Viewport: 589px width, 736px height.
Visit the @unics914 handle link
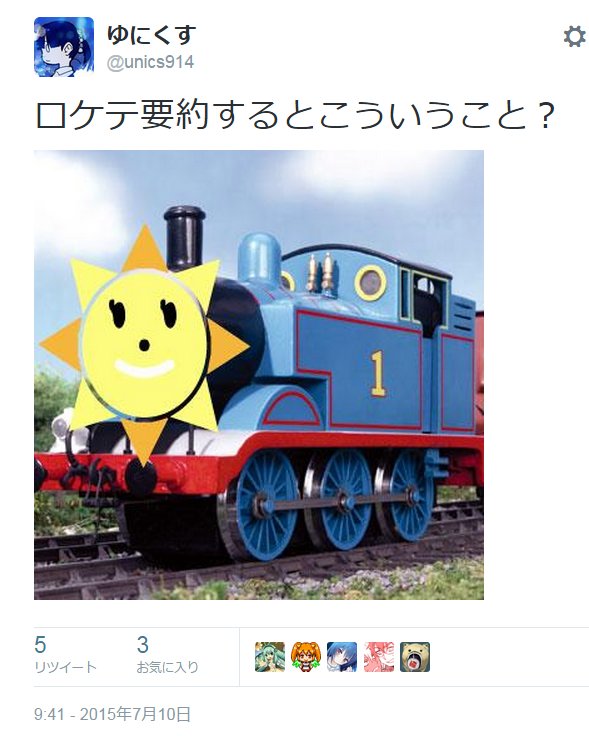(x=150, y=62)
